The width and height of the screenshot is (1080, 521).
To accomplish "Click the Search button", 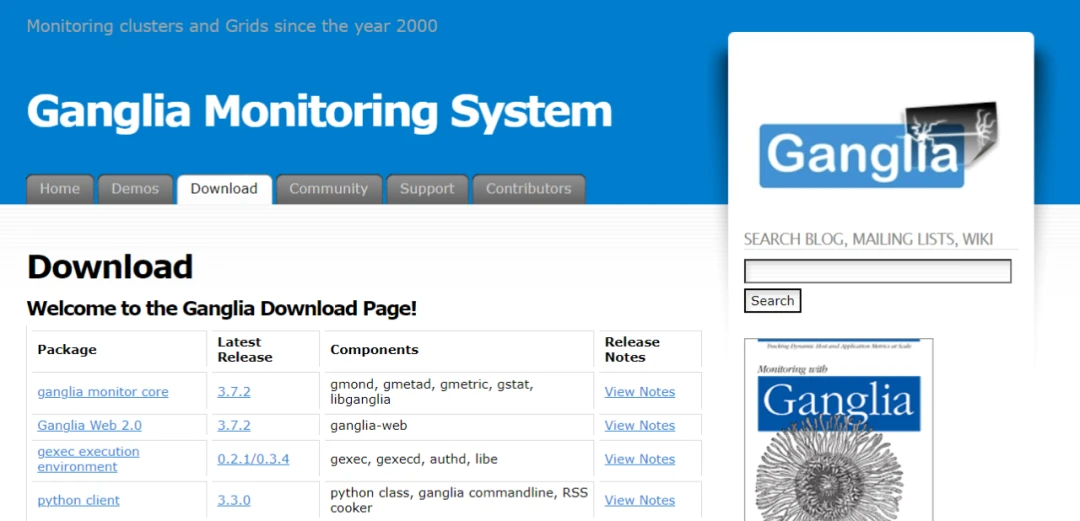I will (x=772, y=300).
